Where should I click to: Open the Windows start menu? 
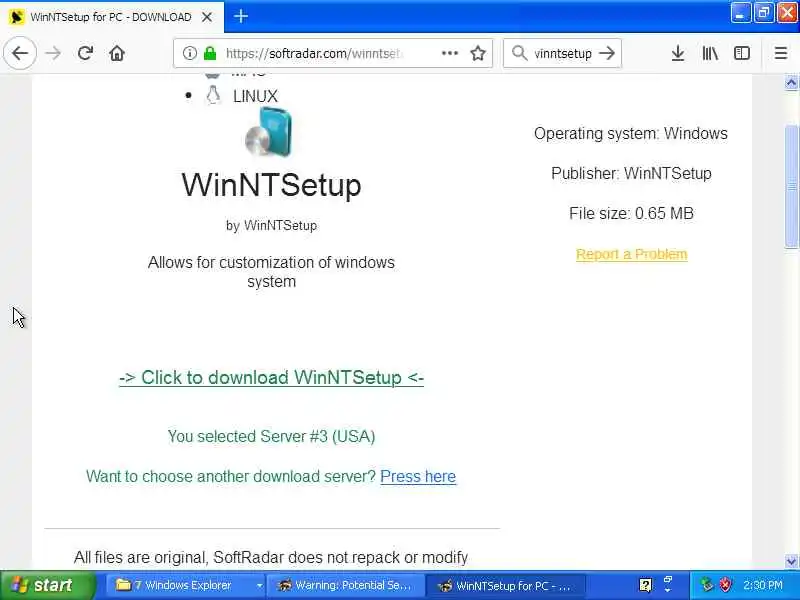click(x=47, y=585)
